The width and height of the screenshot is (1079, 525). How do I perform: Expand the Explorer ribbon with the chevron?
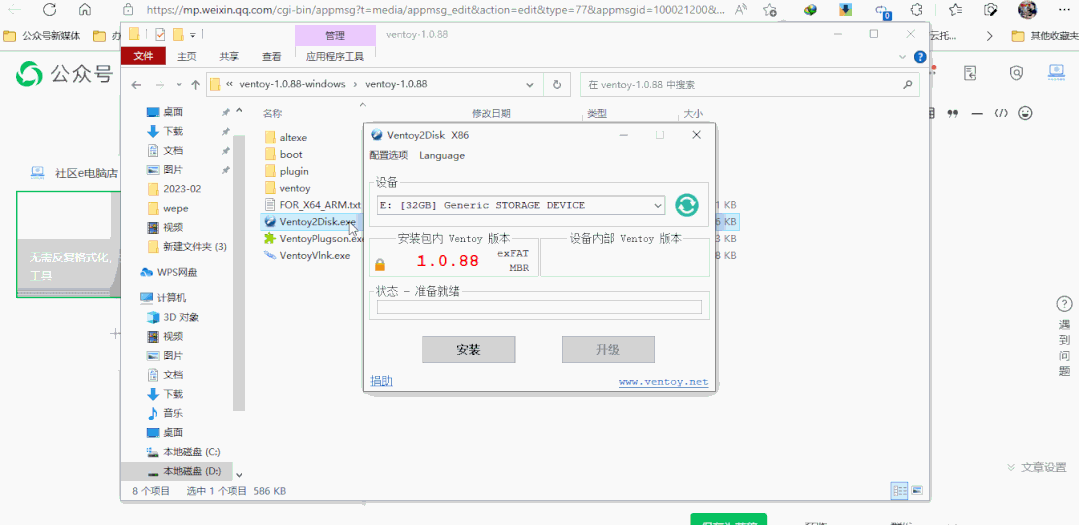coord(903,57)
